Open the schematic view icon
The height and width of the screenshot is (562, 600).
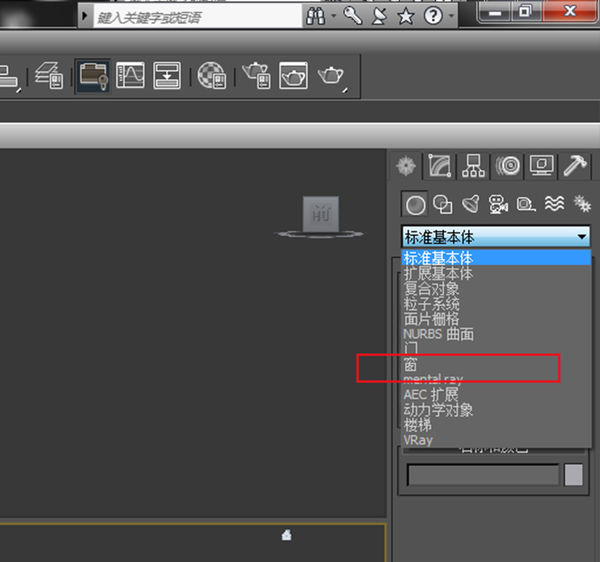point(167,75)
